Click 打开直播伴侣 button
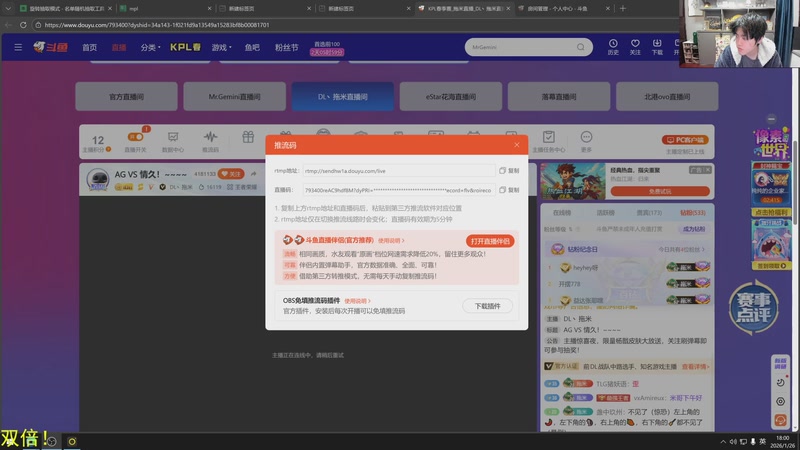The height and width of the screenshot is (450, 800). tap(490, 241)
